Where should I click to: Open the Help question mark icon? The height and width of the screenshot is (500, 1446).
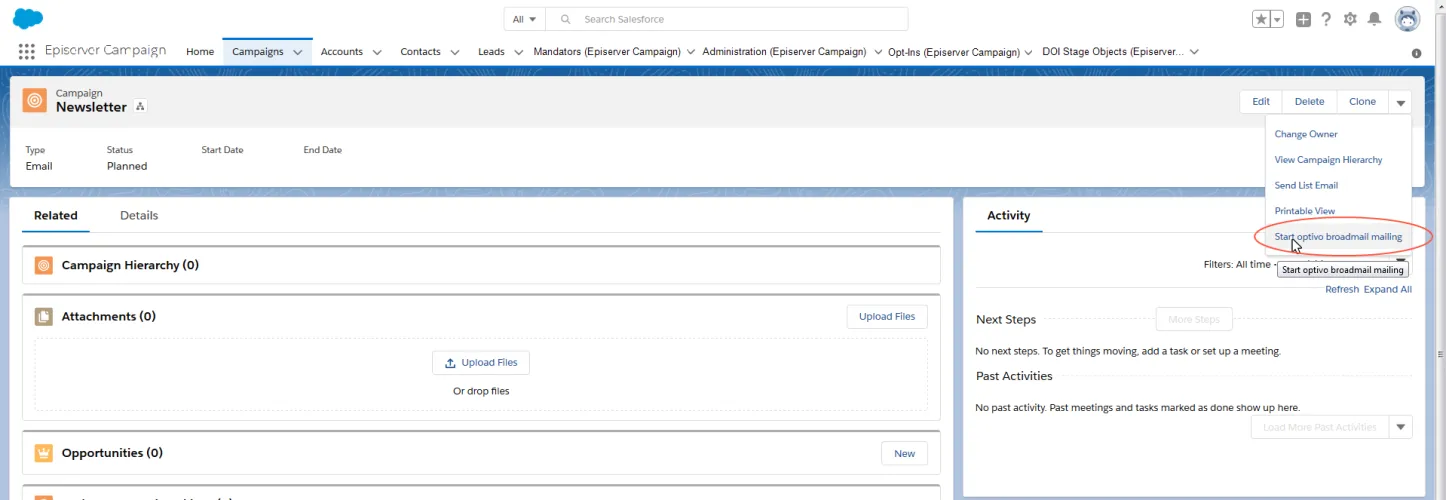pos(1326,19)
